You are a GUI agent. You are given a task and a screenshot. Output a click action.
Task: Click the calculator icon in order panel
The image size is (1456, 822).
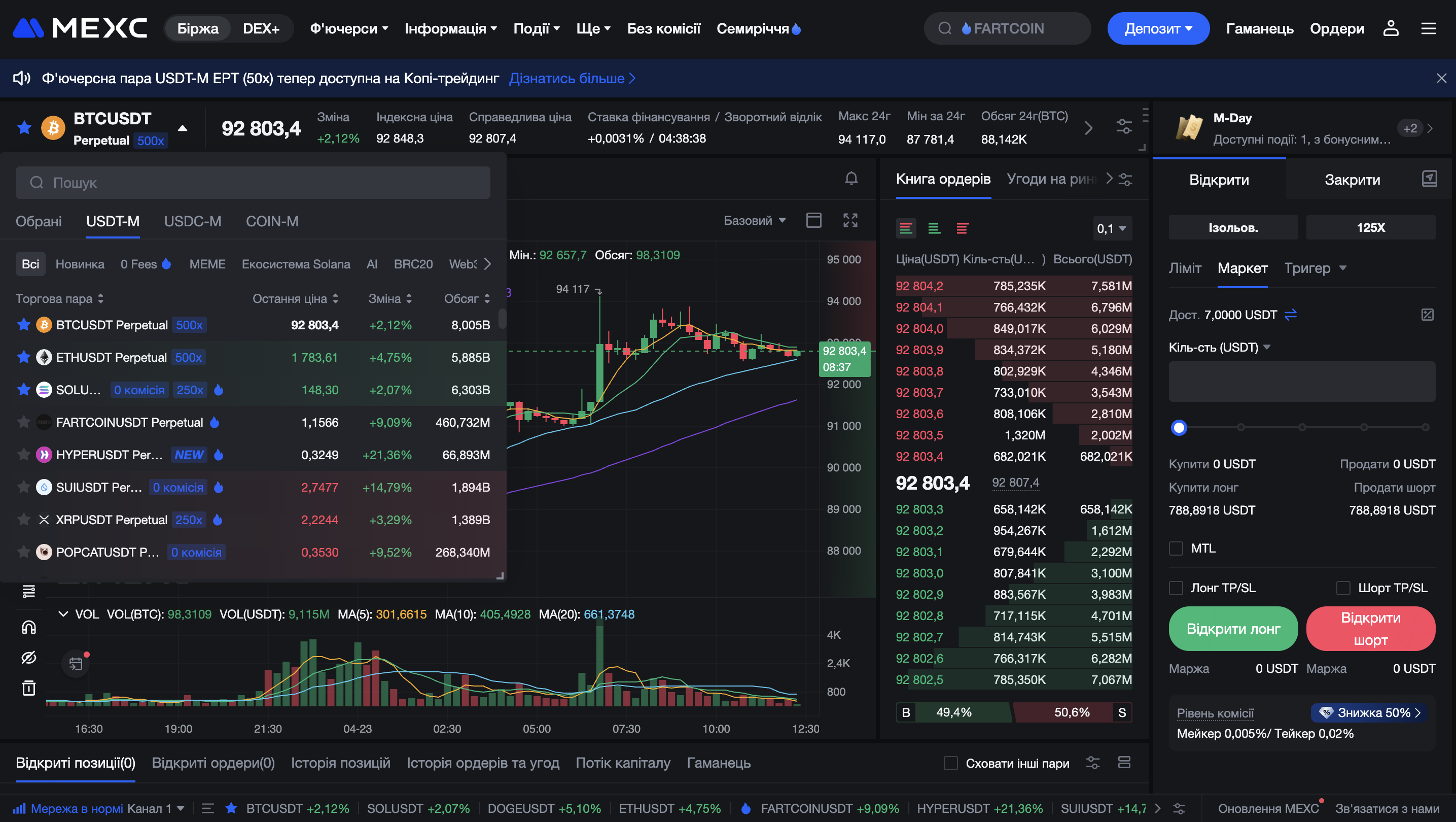(x=1427, y=314)
